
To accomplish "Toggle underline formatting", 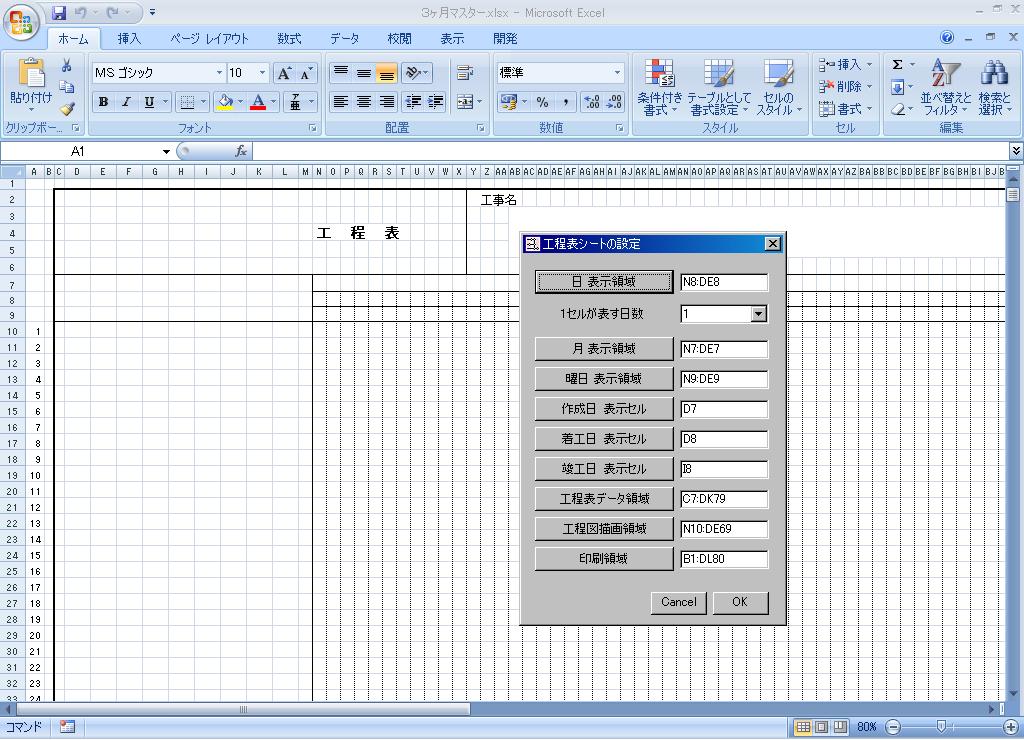I will point(149,102).
